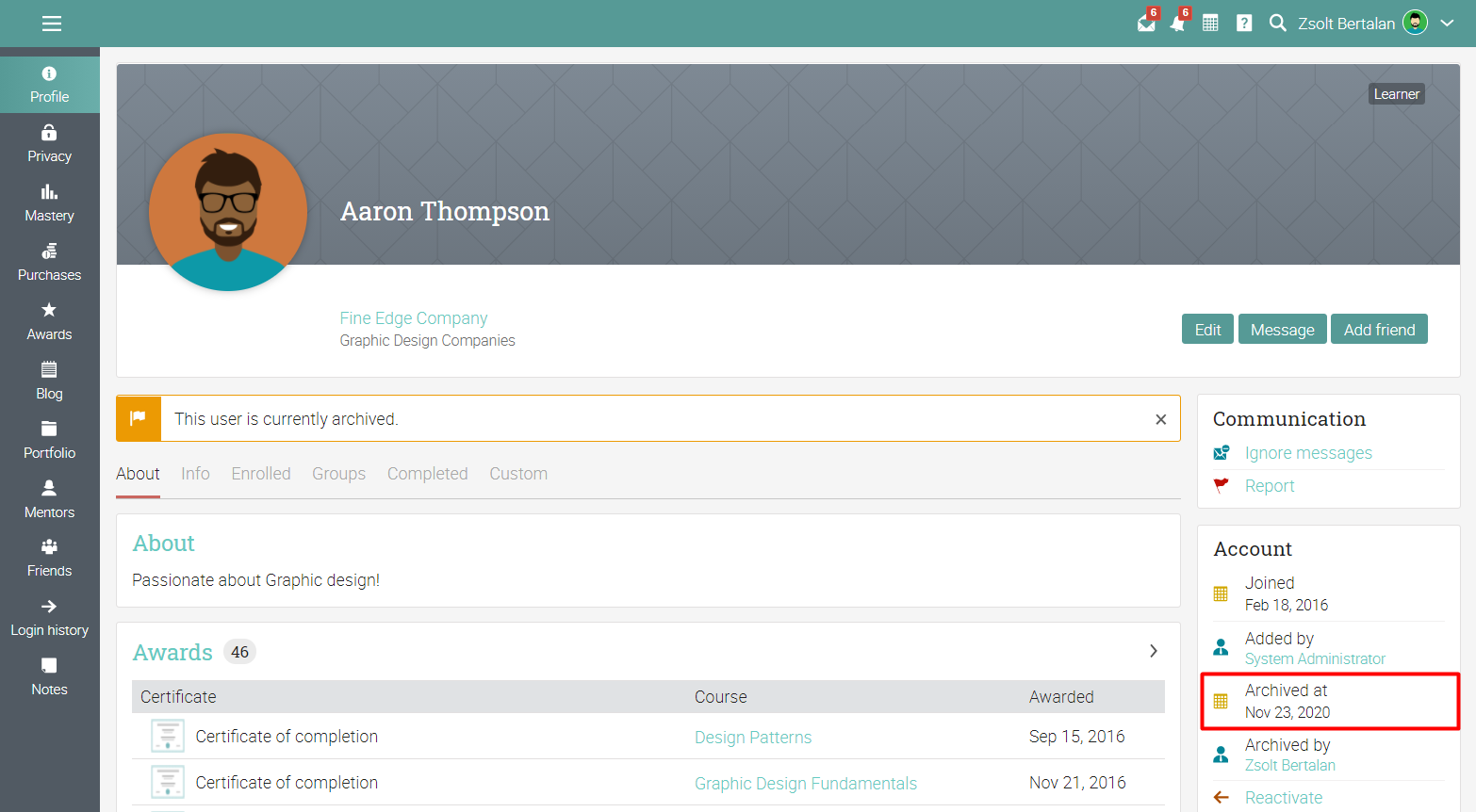Click the Reactivate arrow icon
1476x812 pixels.
[x=1222, y=798]
